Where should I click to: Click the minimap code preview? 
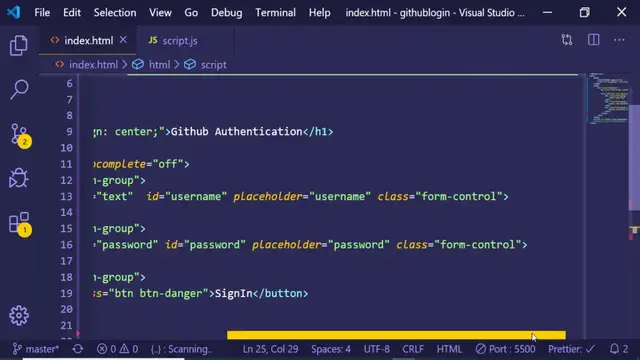[x=609, y=98]
